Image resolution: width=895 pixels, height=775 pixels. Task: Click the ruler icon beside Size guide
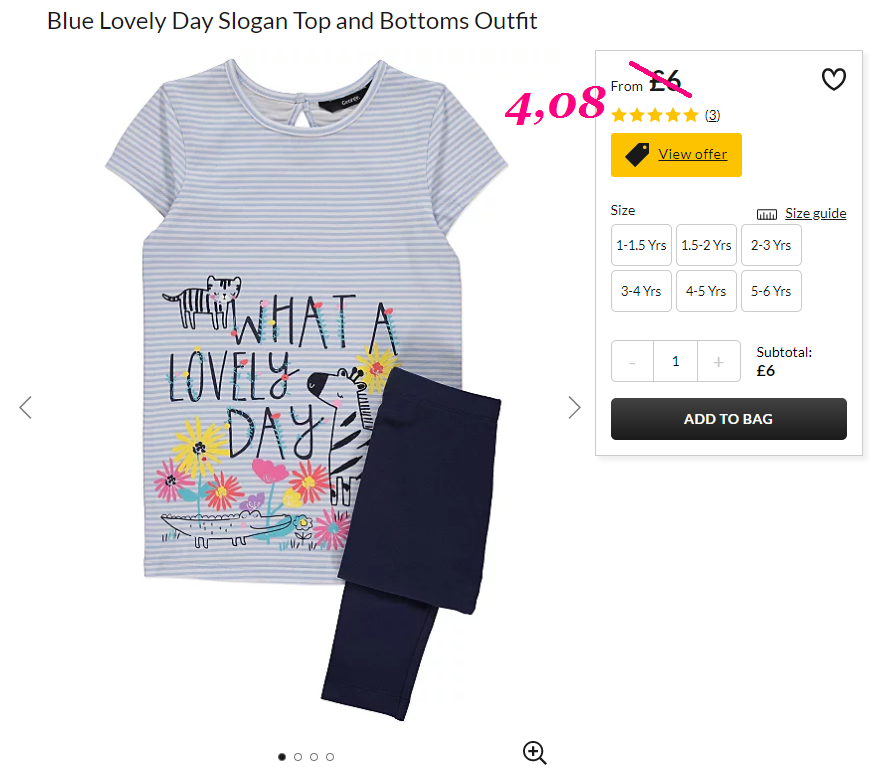point(767,215)
